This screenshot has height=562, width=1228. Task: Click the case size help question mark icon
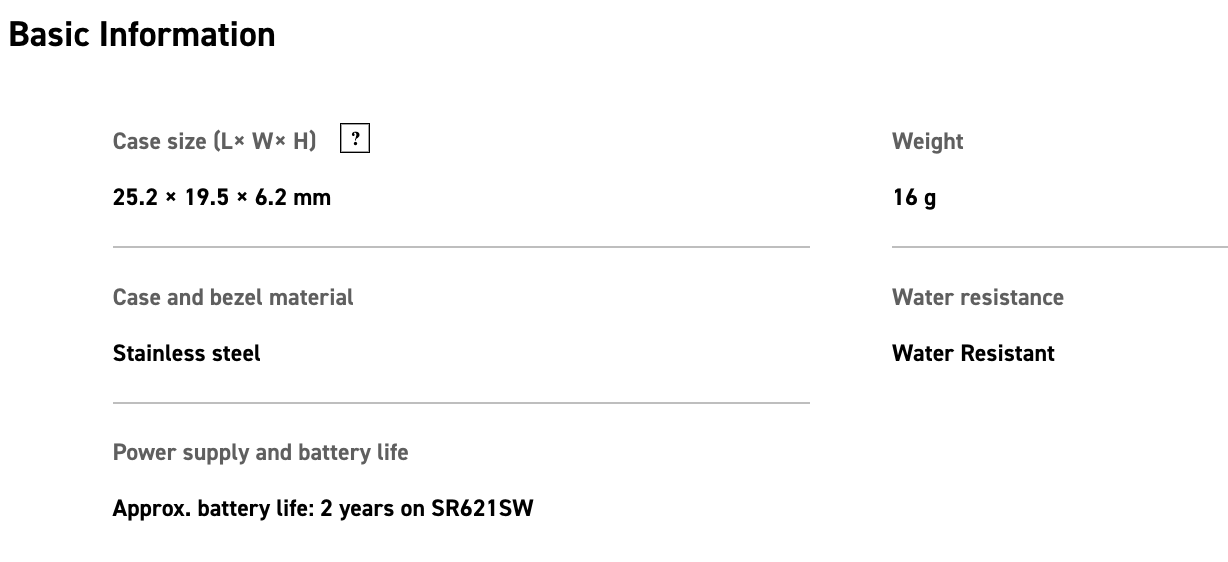[355, 139]
